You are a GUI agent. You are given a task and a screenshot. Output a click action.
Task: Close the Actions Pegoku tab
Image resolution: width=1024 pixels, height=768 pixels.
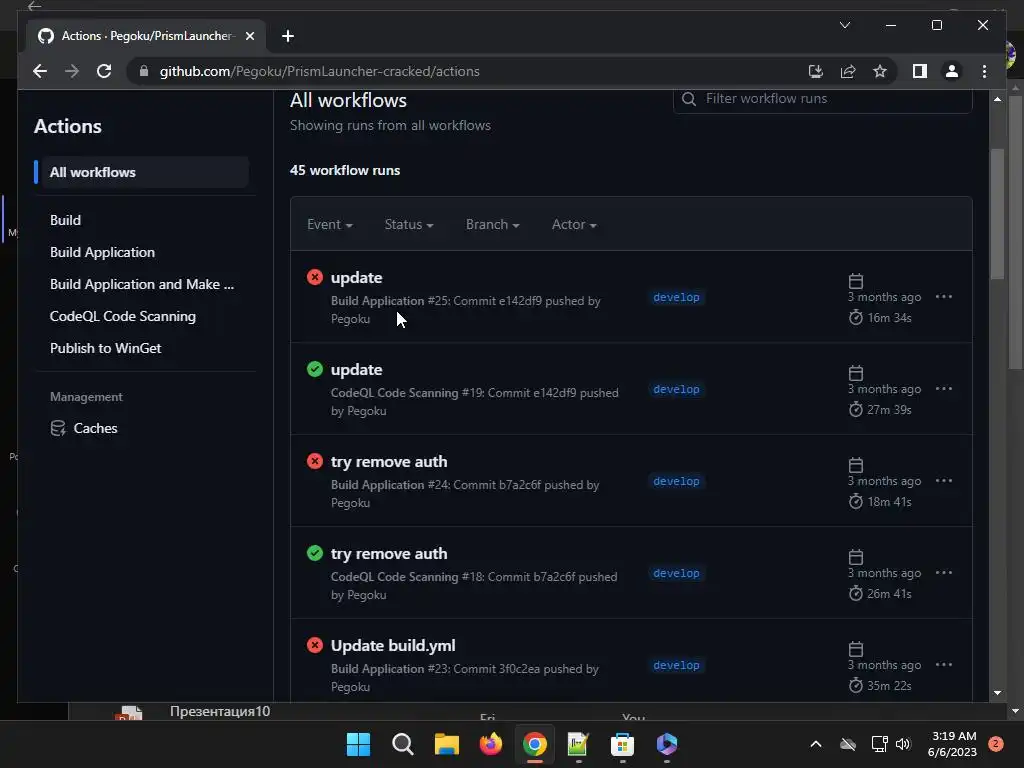coord(249,36)
